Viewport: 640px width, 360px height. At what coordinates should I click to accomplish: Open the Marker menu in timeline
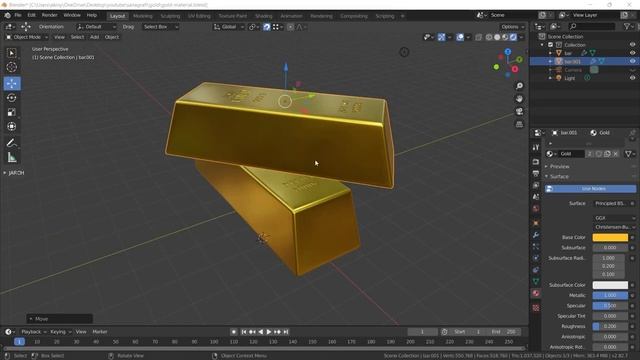(100, 332)
